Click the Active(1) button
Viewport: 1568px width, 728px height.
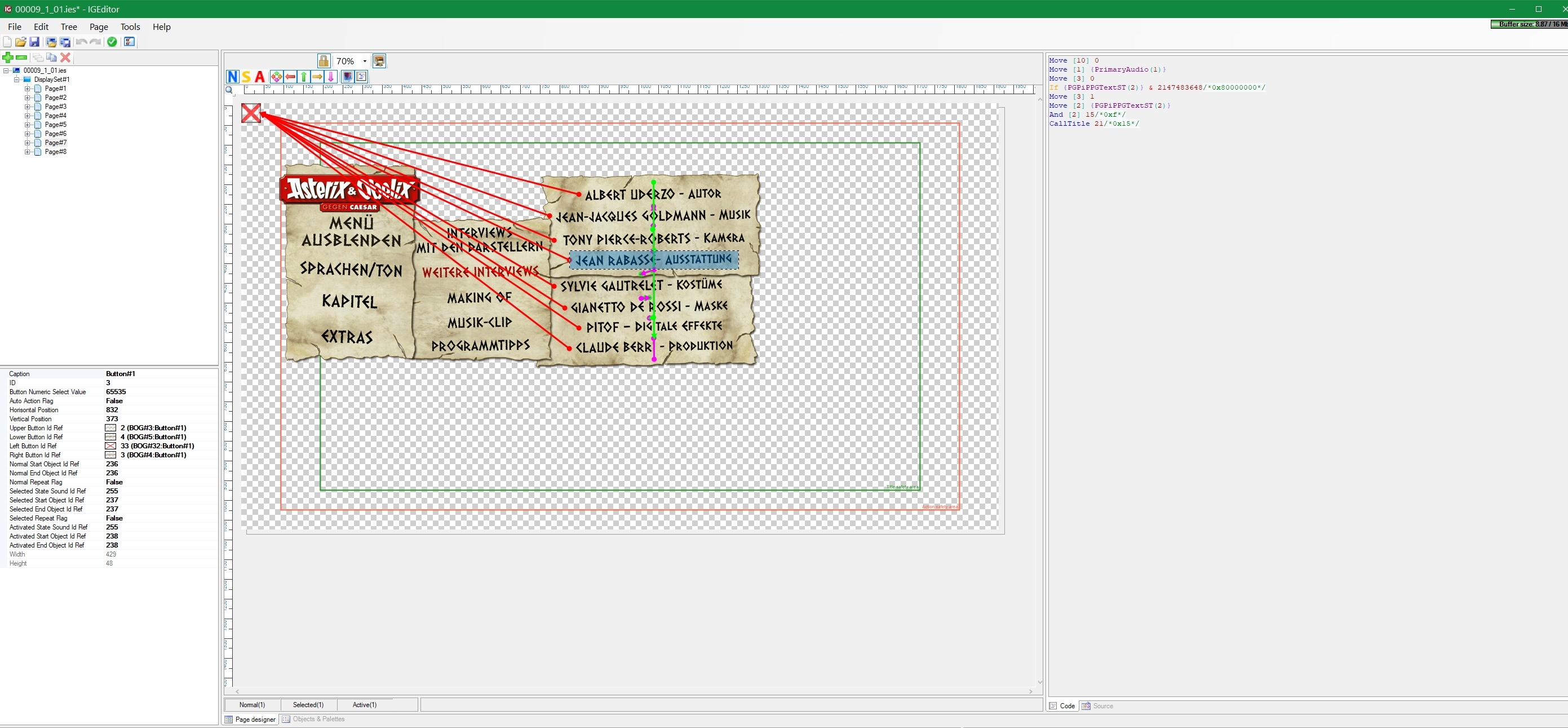365,705
